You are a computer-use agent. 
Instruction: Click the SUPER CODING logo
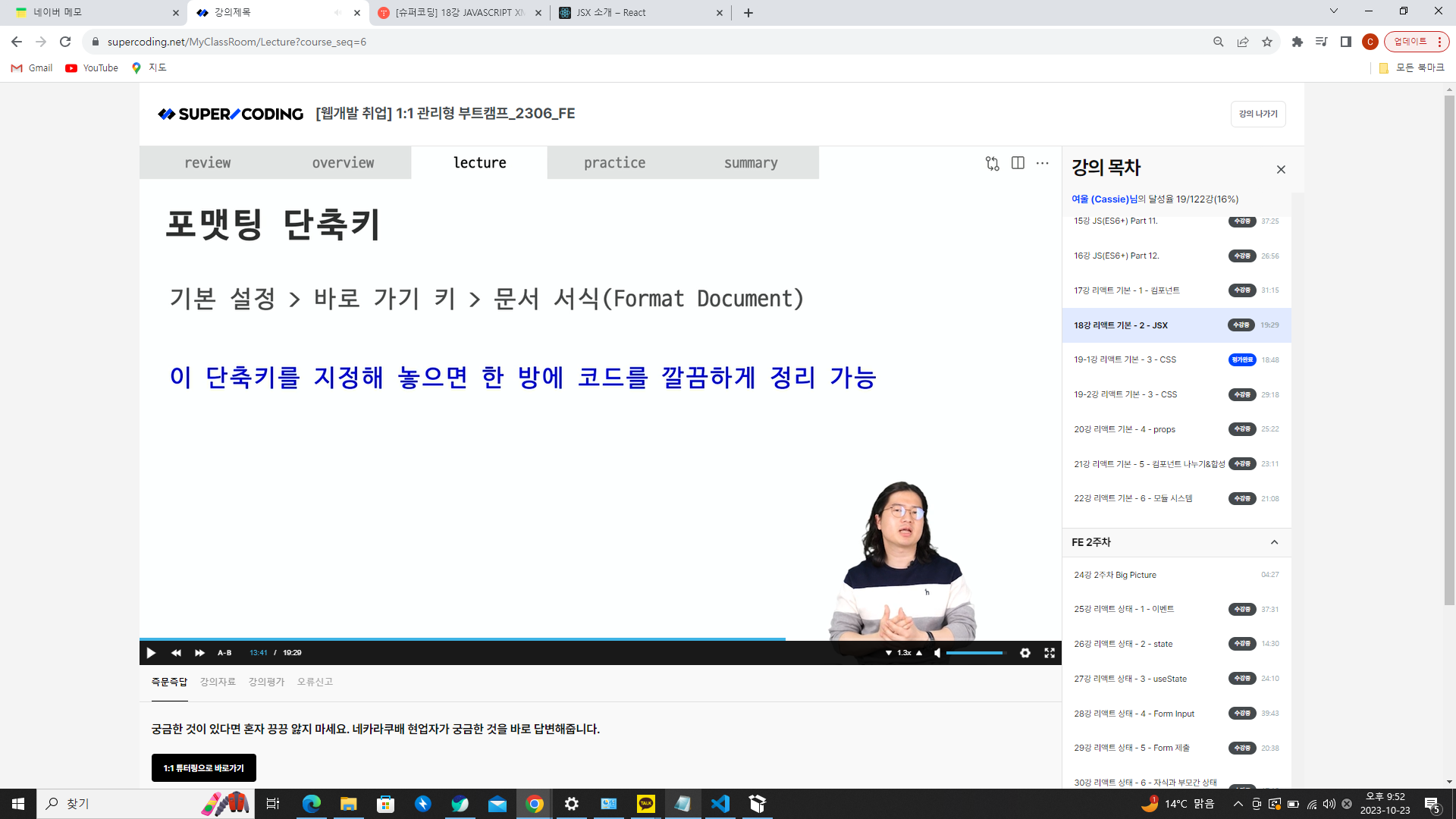click(231, 114)
